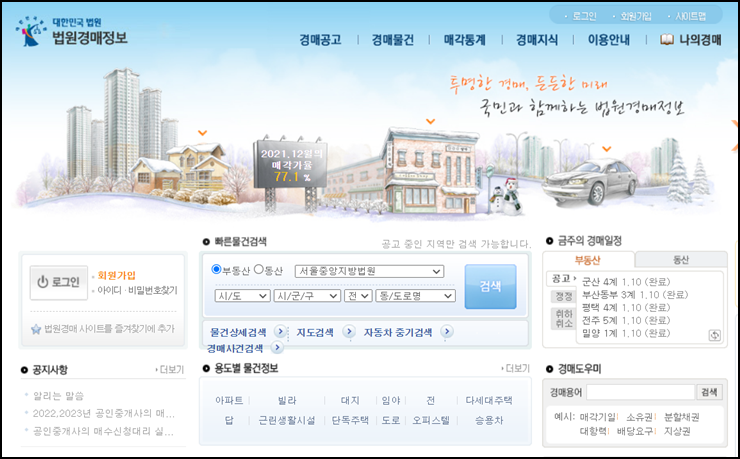740x459 pixels.
Task: Switch to the 동산 schedule tab
Action: [x=681, y=259]
